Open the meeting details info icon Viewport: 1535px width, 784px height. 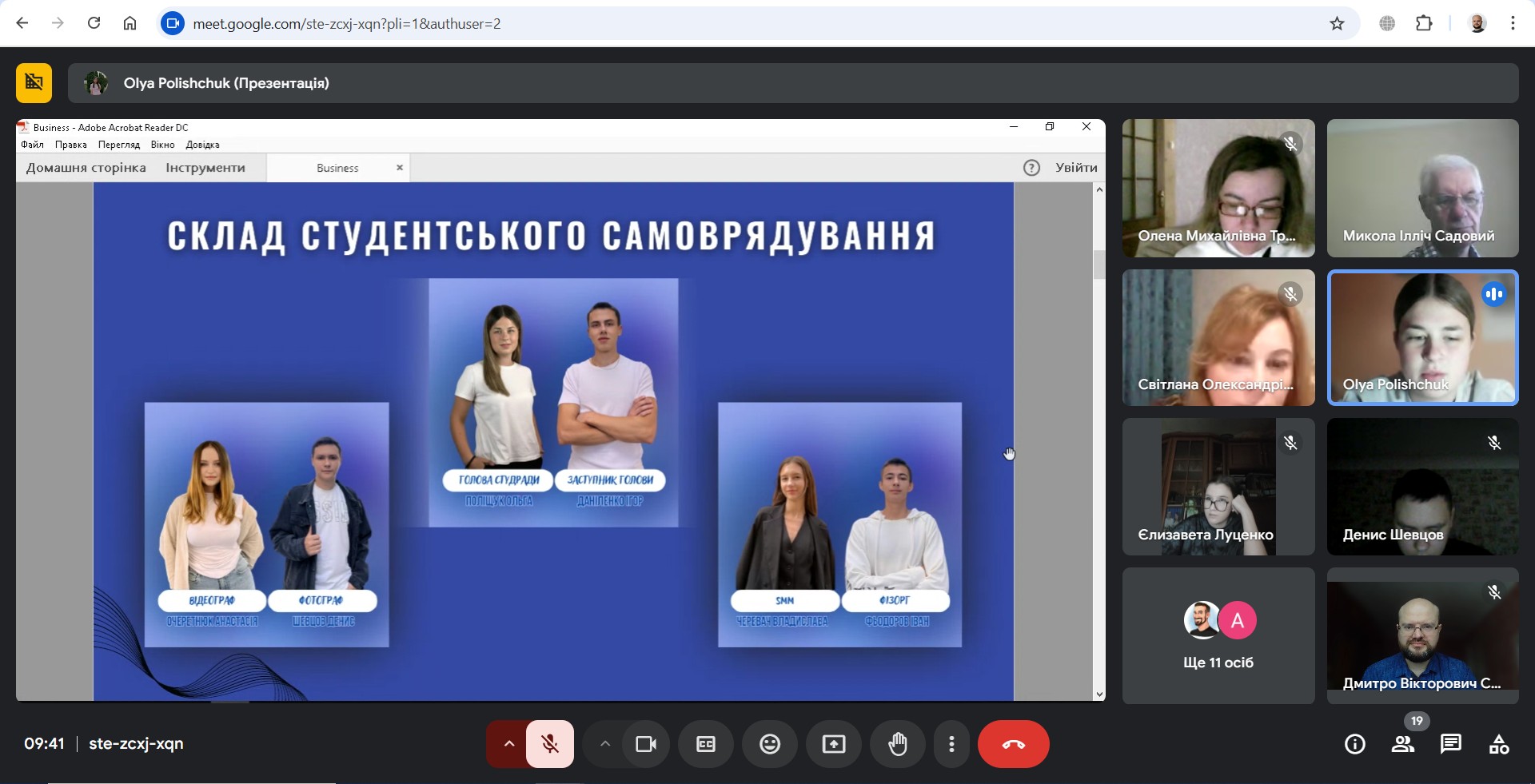1354,744
